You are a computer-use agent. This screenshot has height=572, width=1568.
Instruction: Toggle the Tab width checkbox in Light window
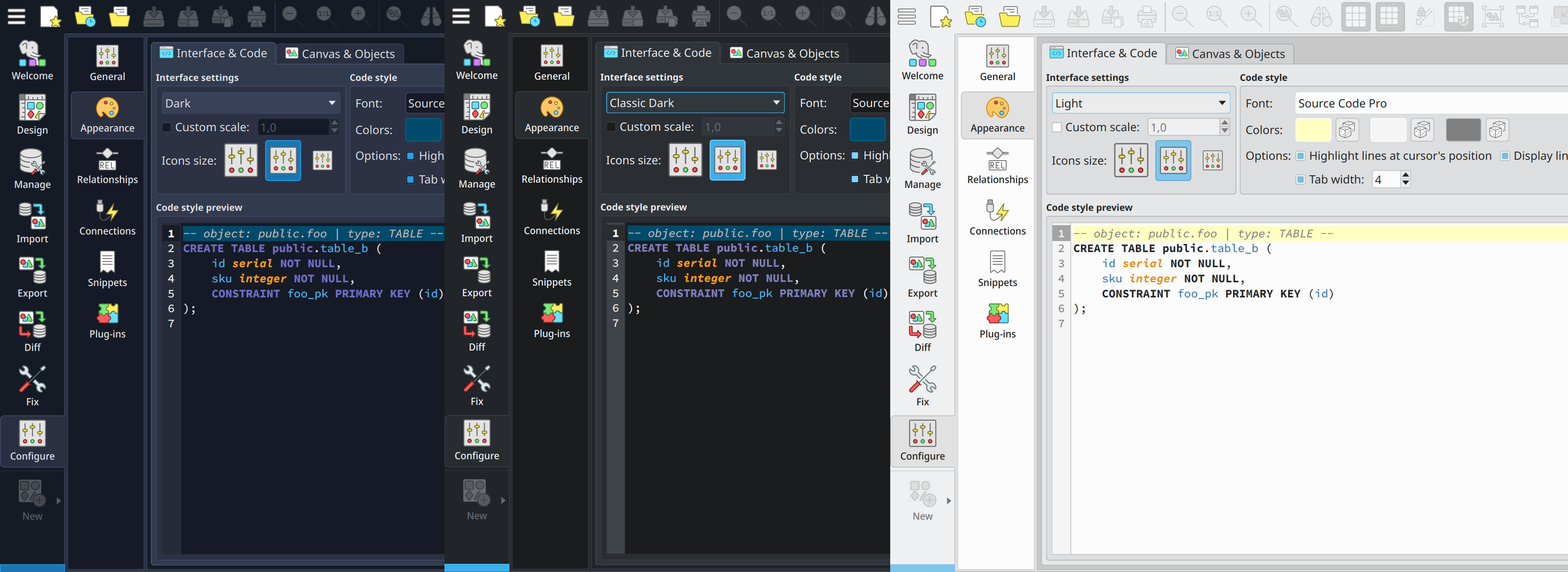point(1300,179)
